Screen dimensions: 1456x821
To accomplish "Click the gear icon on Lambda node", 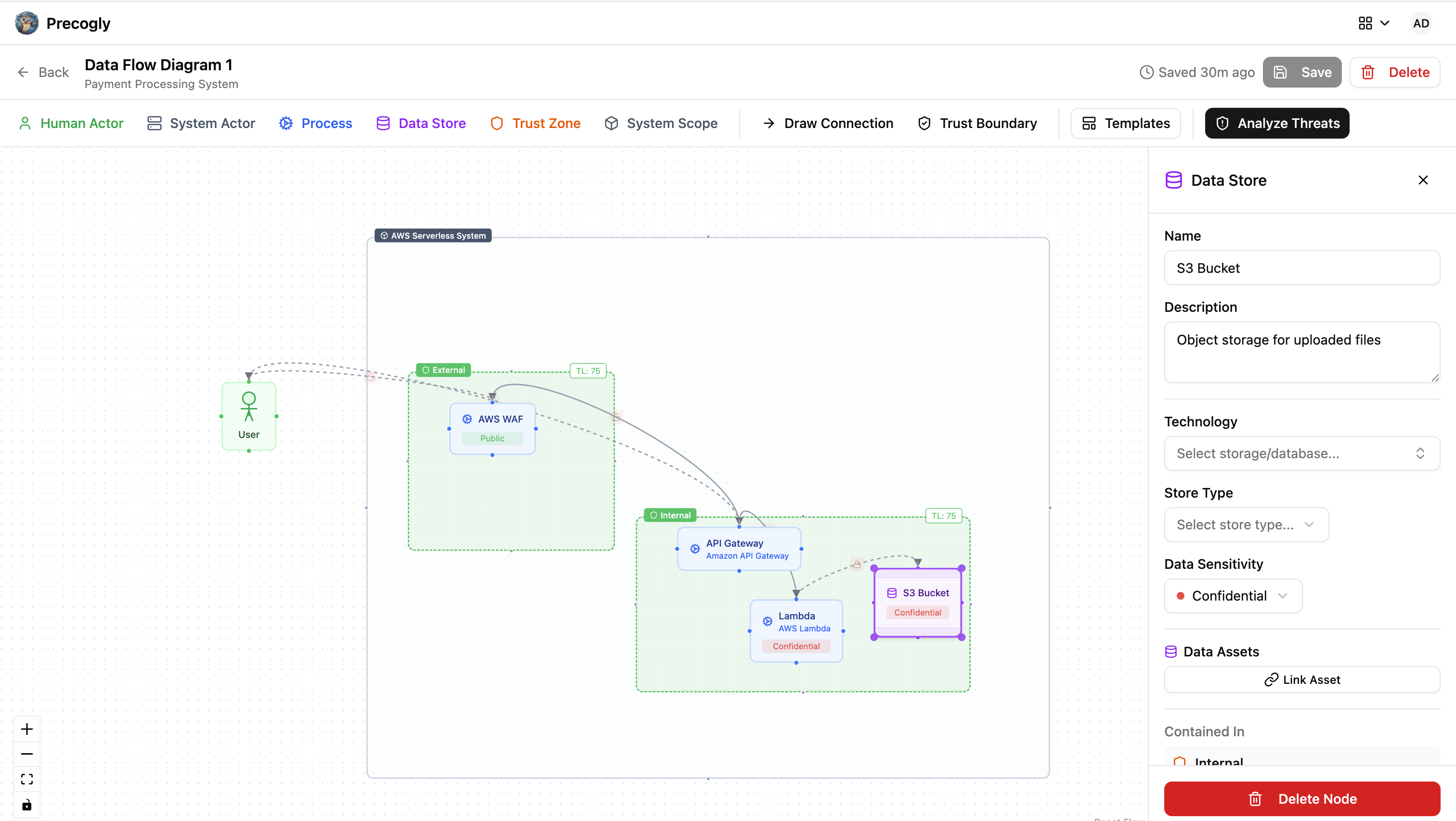I will (x=767, y=622).
